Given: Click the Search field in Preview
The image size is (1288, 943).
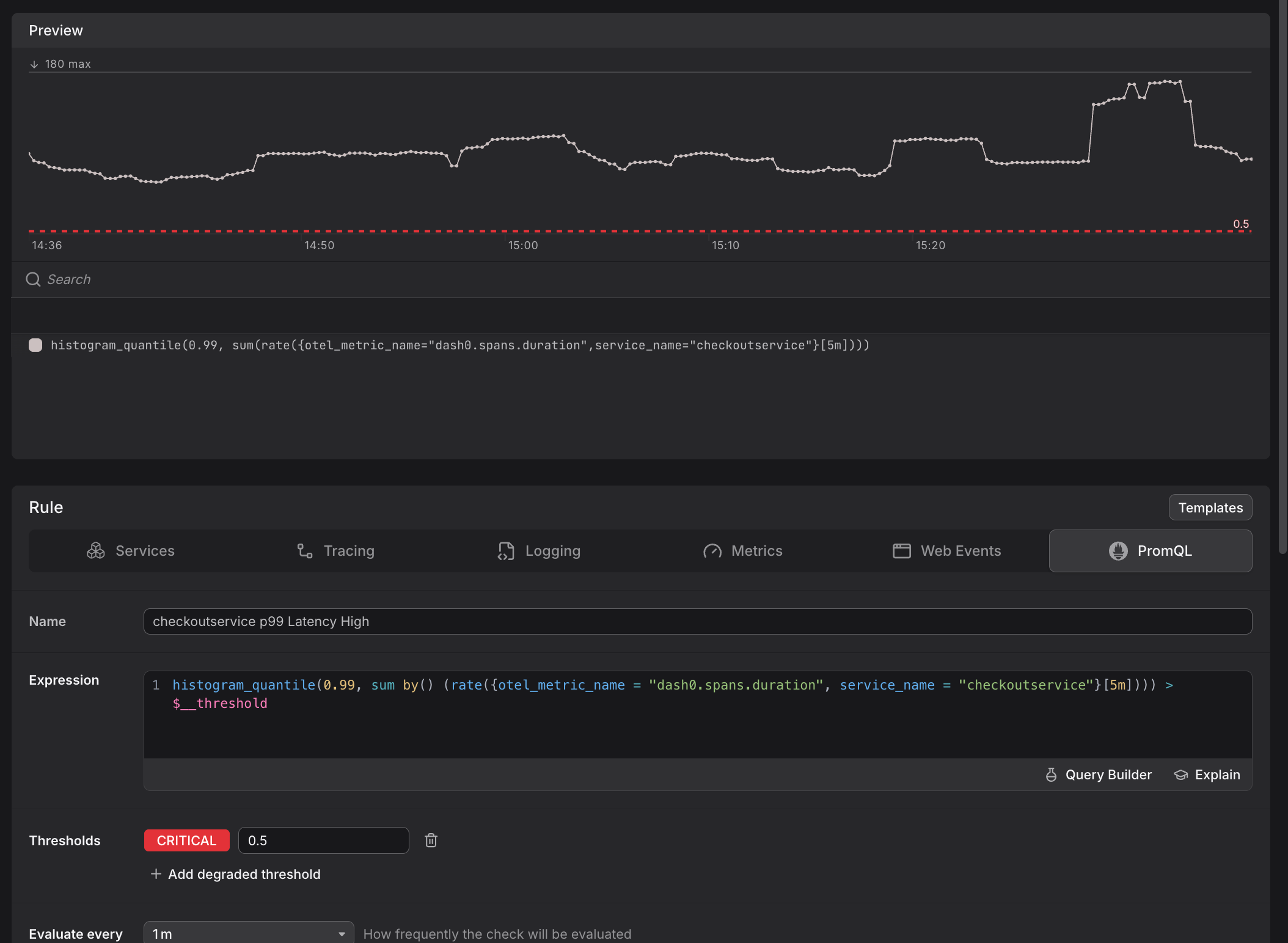Looking at the screenshot, I should [x=640, y=279].
